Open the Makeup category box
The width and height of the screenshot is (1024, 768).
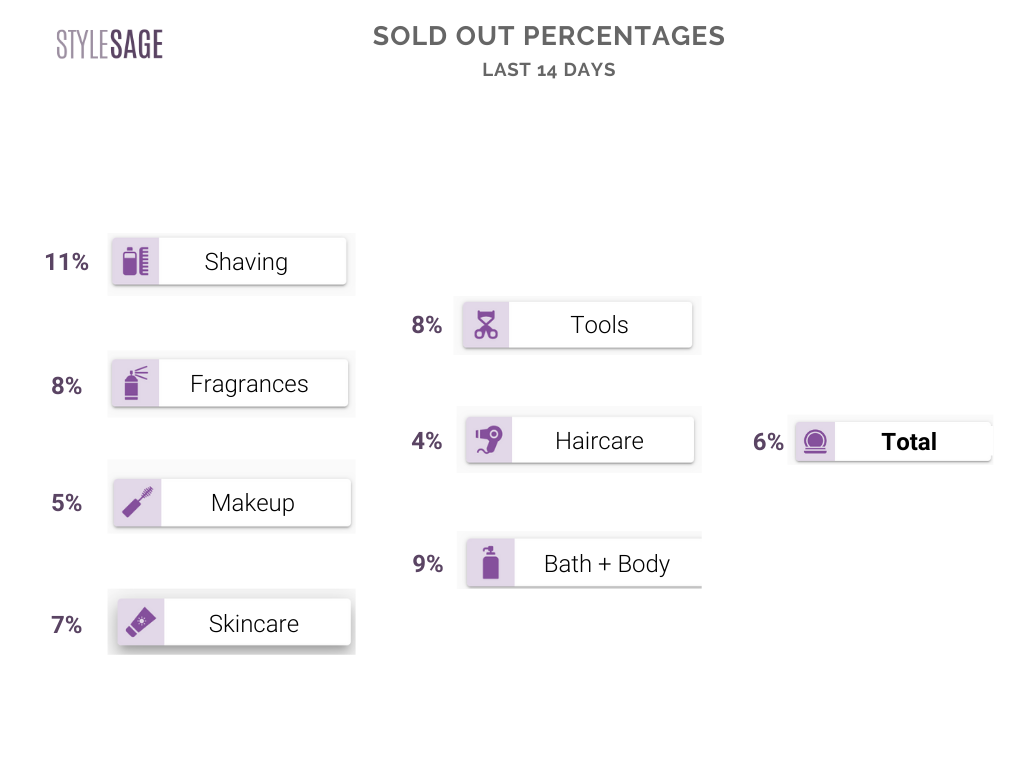[253, 502]
